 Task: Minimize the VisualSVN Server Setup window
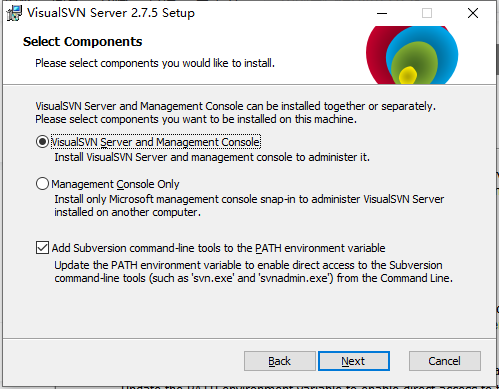click(382, 13)
